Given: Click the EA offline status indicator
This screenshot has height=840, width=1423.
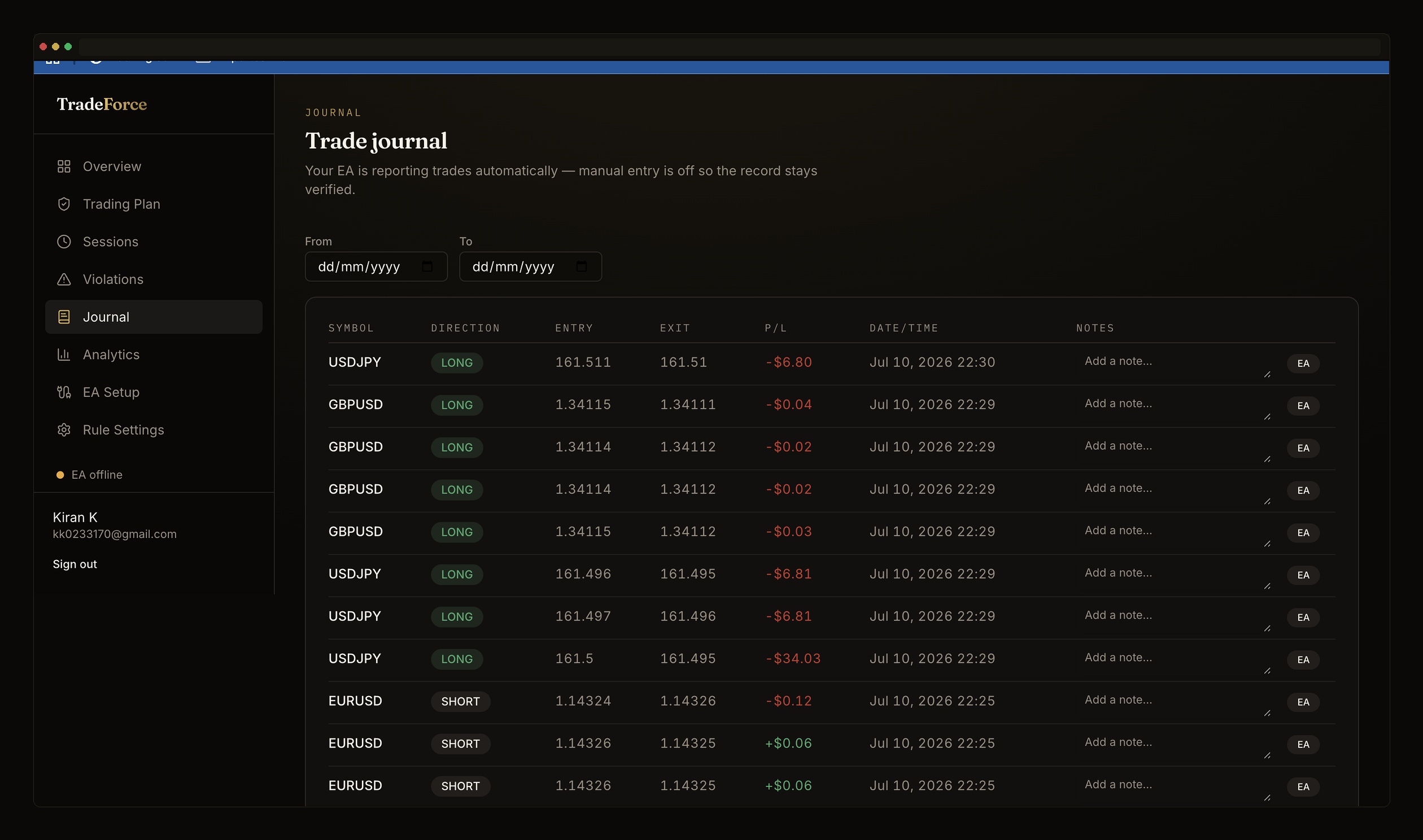Looking at the screenshot, I should [x=89, y=475].
